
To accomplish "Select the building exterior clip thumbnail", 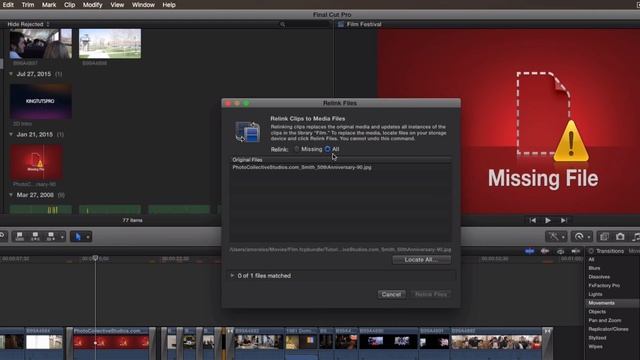I will (x=110, y=44).
